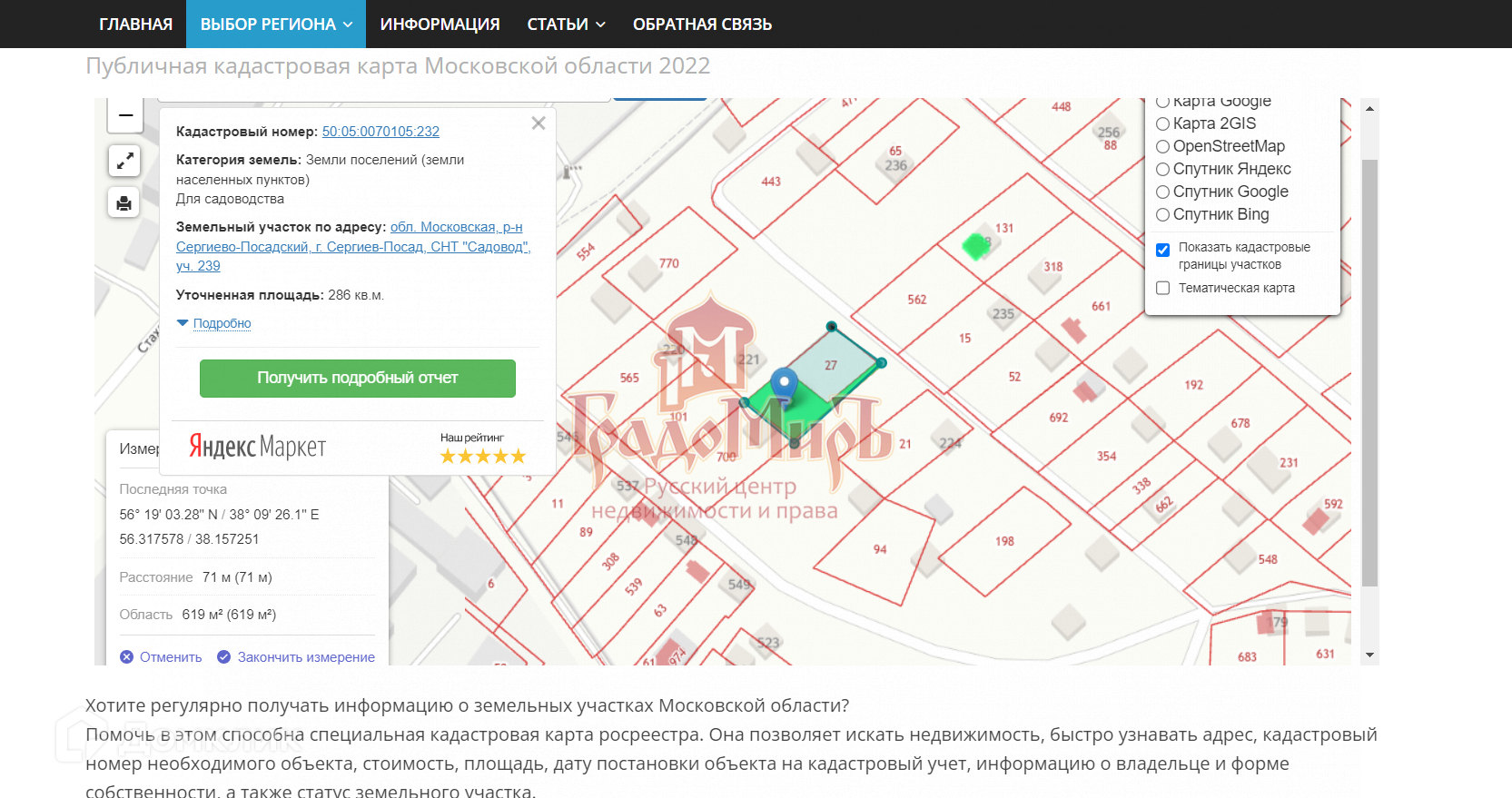Image resolution: width=1512 pixels, height=798 pixels.
Task: Open the land plot address link
Action: click(353, 246)
